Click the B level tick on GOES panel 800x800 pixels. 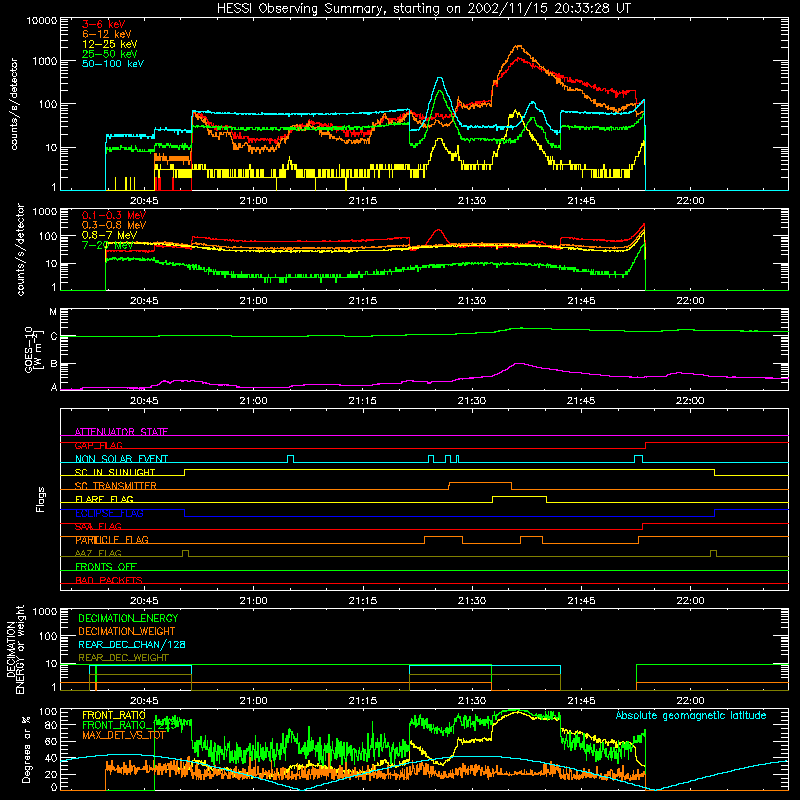tap(54, 365)
